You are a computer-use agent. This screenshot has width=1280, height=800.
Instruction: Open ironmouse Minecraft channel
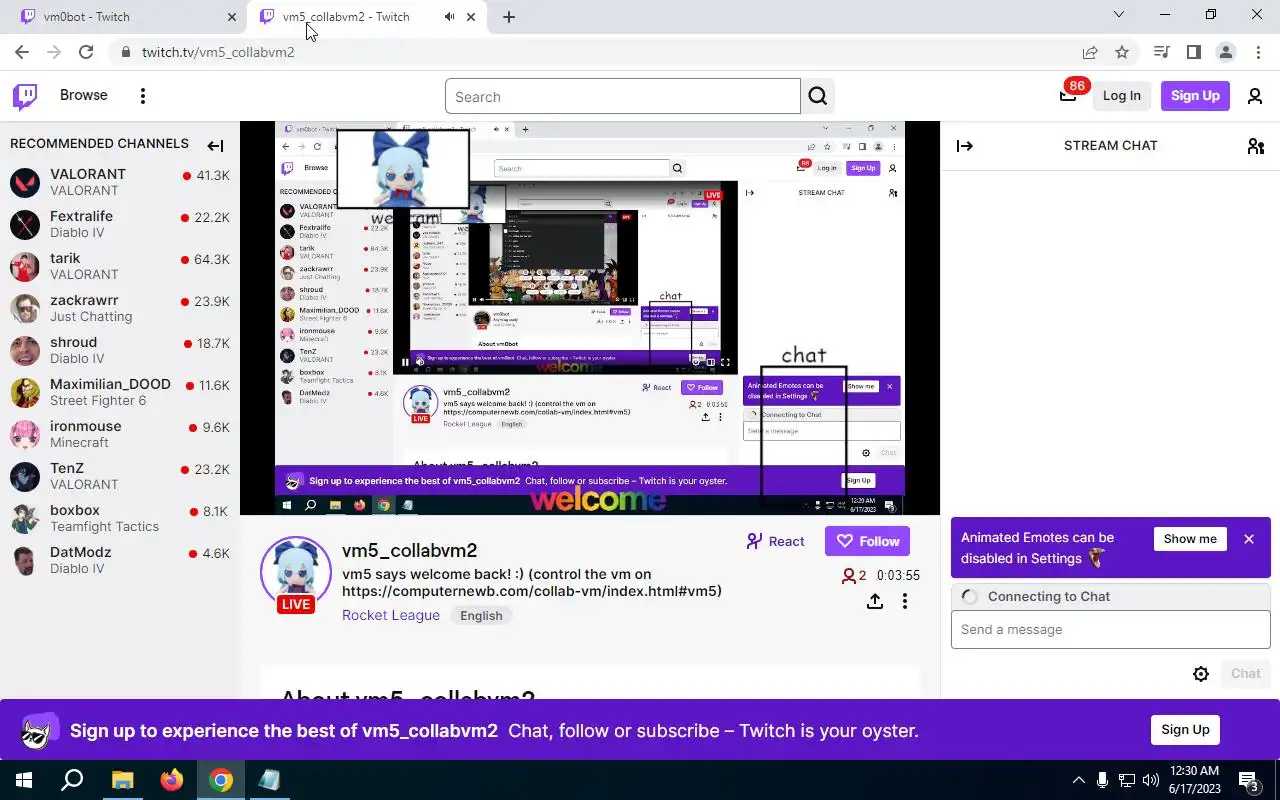[120, 434]
